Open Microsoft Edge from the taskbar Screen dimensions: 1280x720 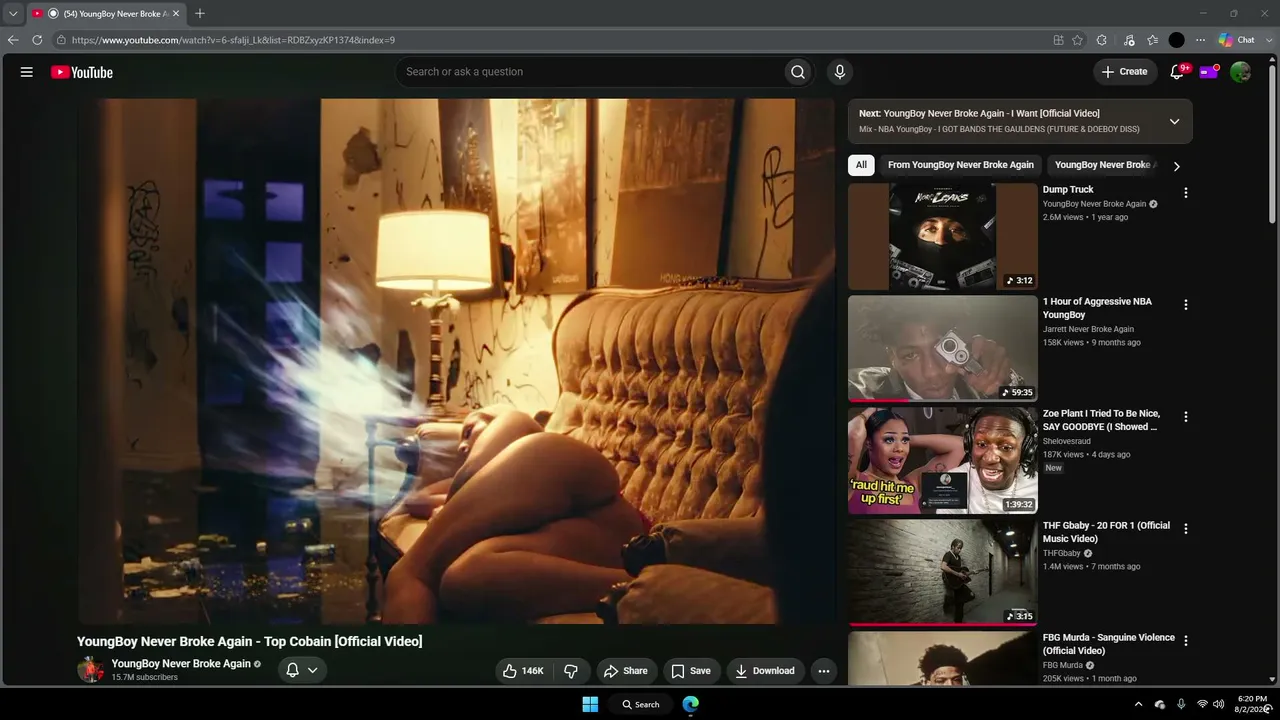click(690, 704)
